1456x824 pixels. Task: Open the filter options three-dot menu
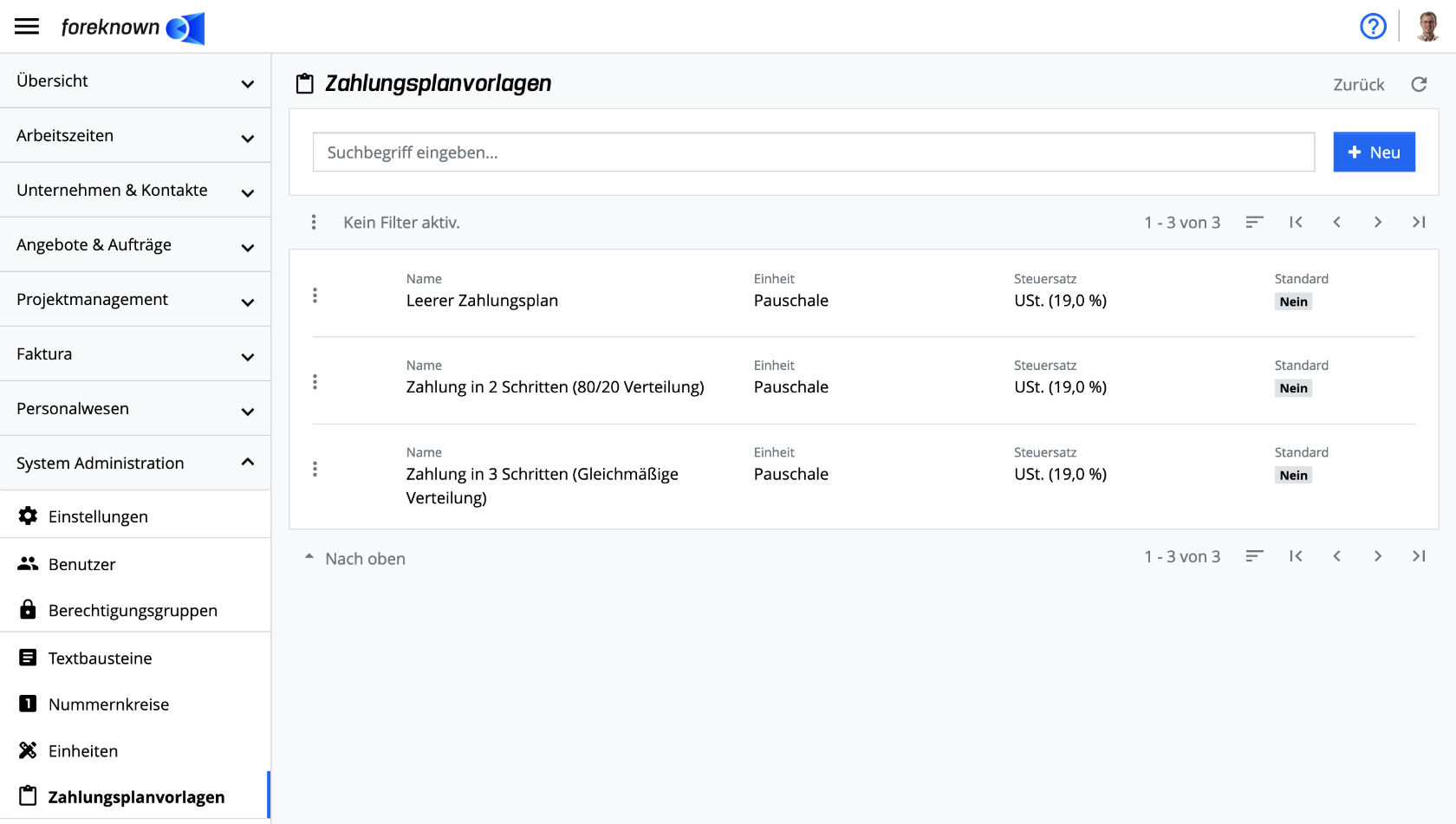(x=314, y=223)
